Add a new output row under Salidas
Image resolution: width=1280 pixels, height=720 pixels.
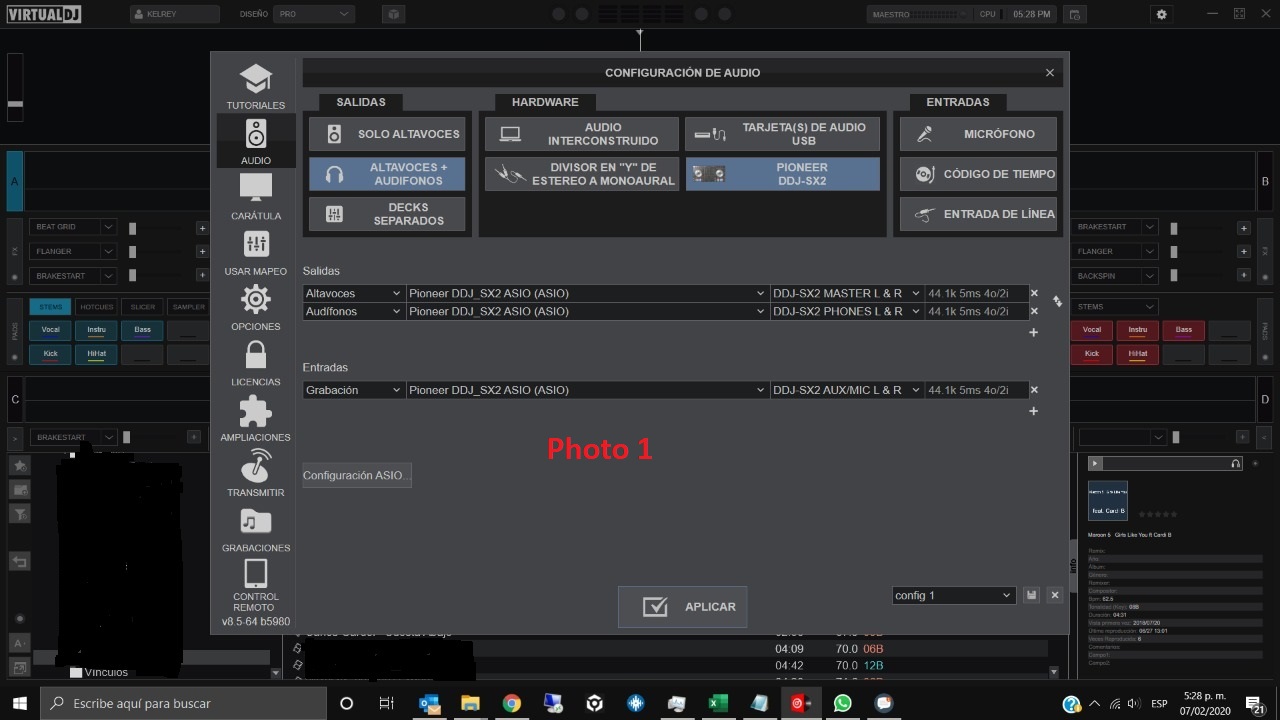(1034, 332)
